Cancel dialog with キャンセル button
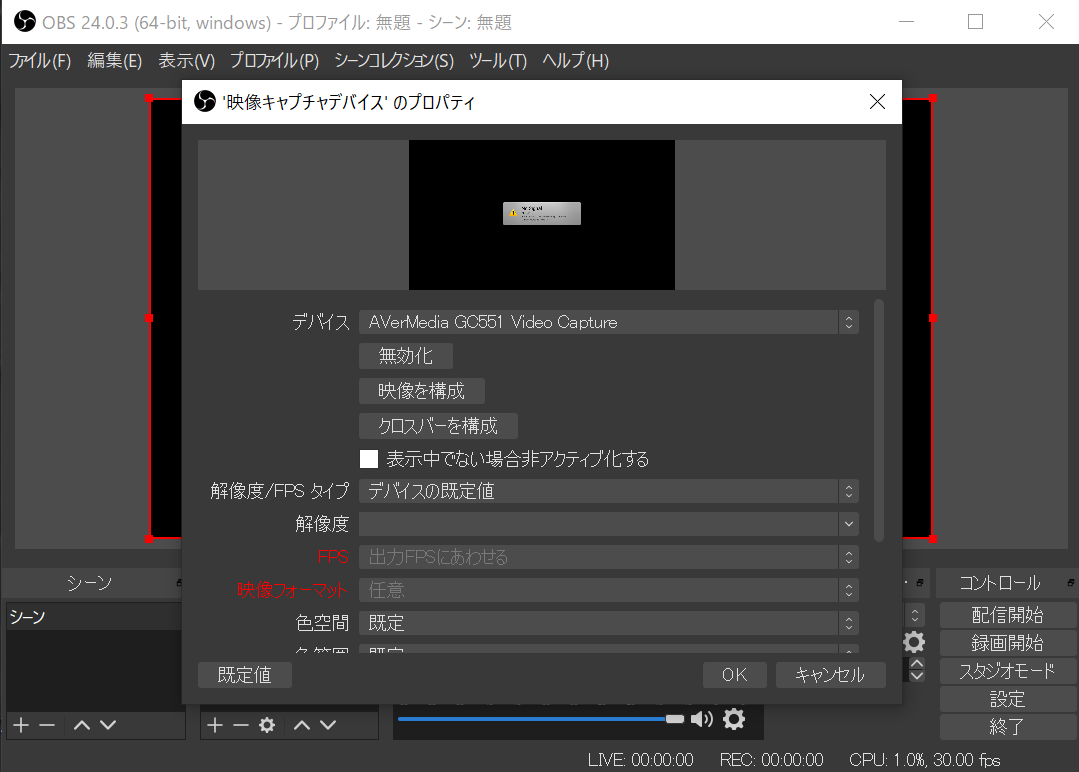The width and height of the screenshot is (1079, 772). [830, 675]
